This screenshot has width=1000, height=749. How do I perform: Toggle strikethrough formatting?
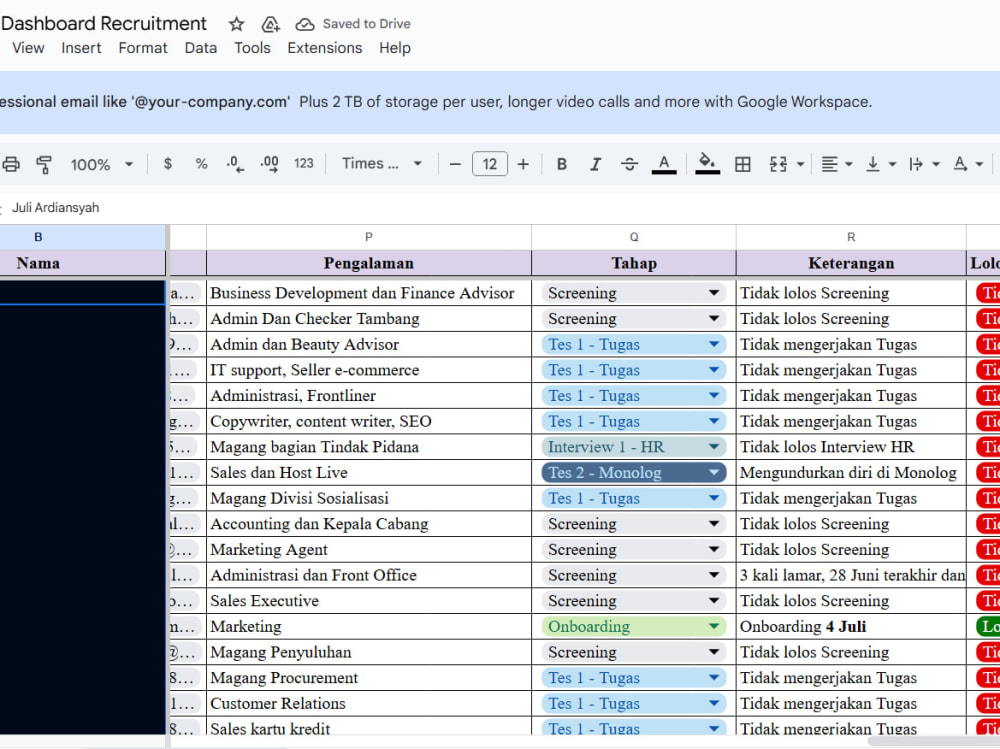[629, 165]
